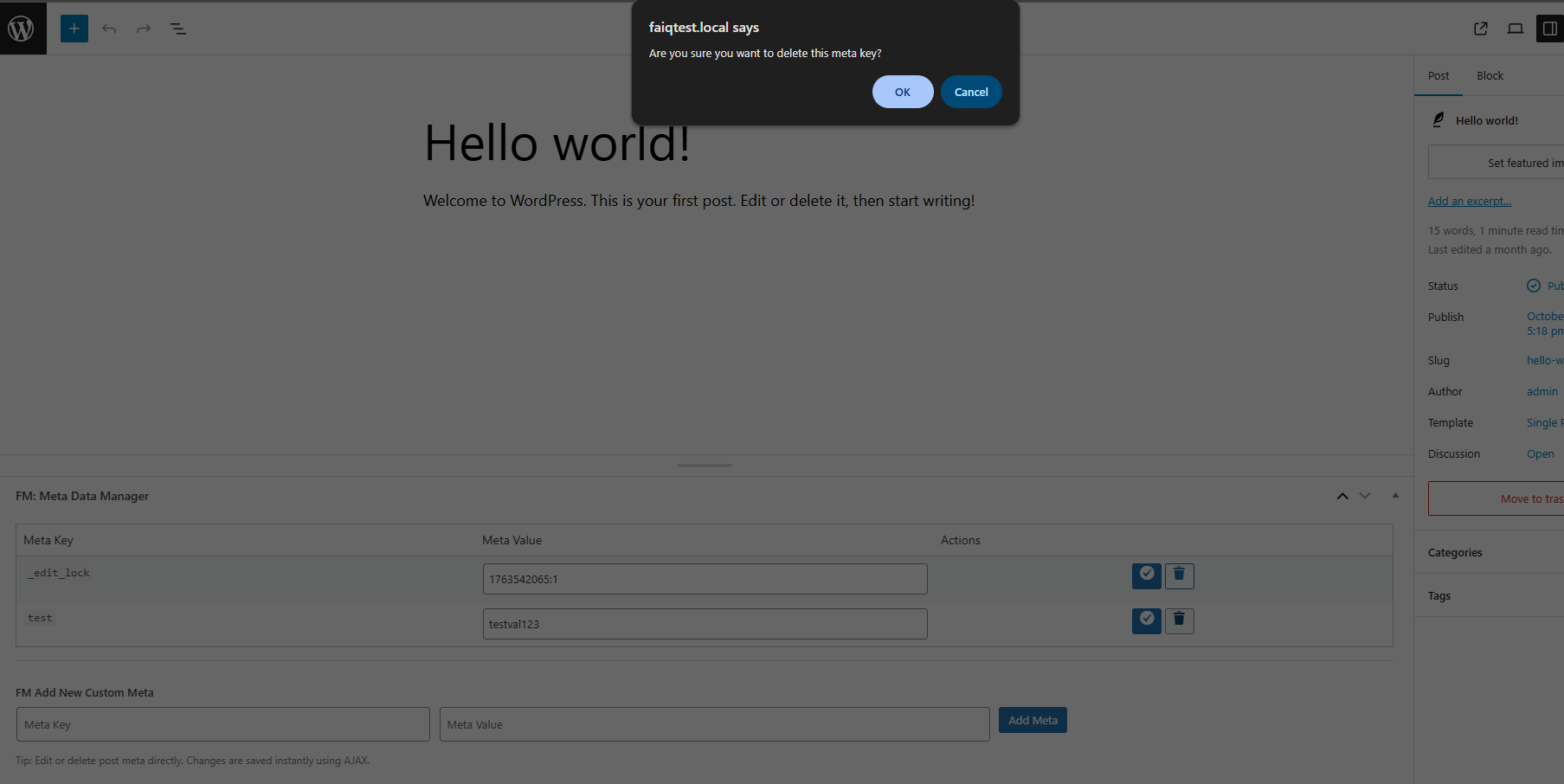Open the Add an excerpt link

point(1469,200)
